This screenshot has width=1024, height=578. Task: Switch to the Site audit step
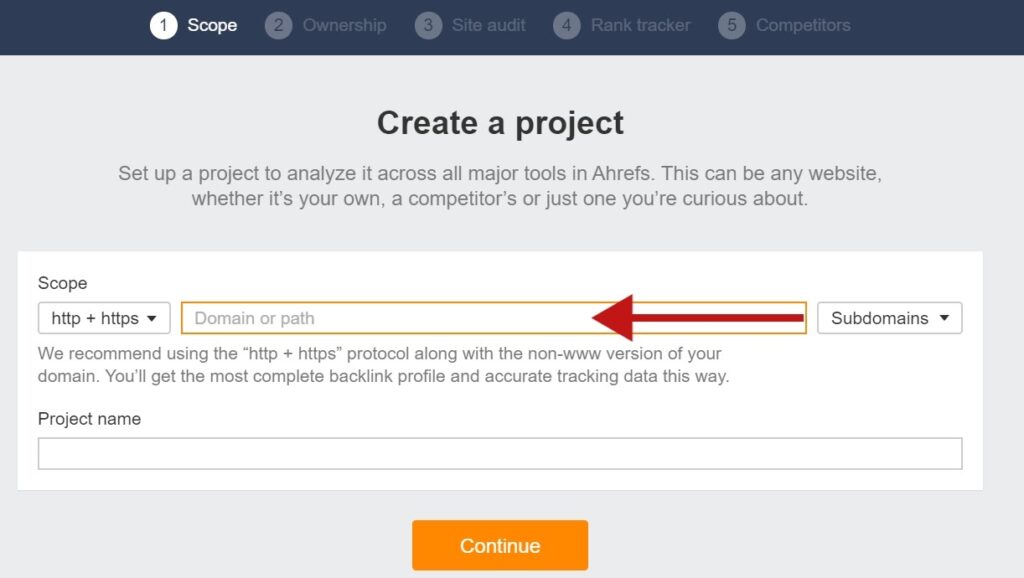coord(488,25)
